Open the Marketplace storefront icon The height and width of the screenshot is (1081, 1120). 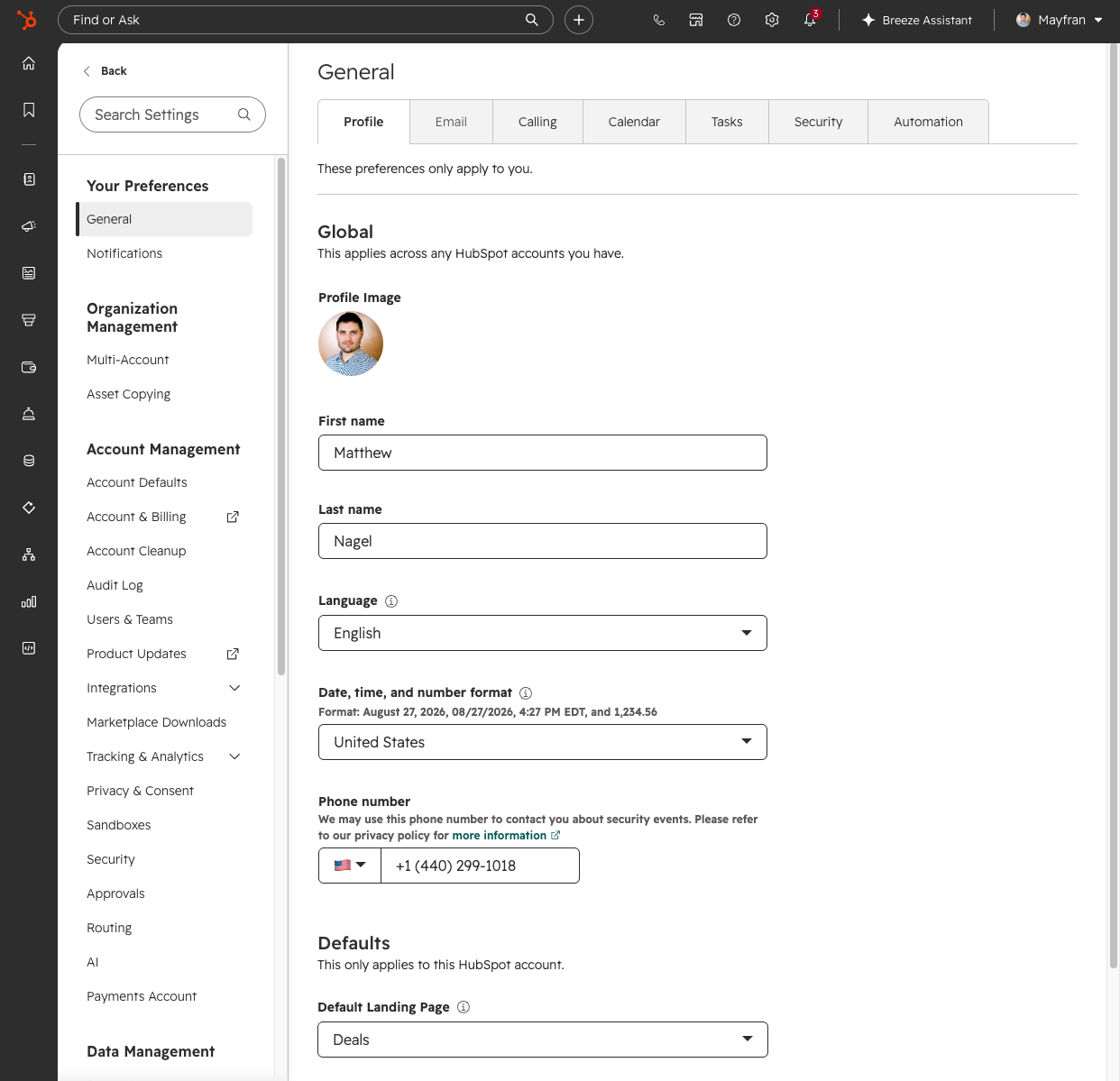[696, 20]
